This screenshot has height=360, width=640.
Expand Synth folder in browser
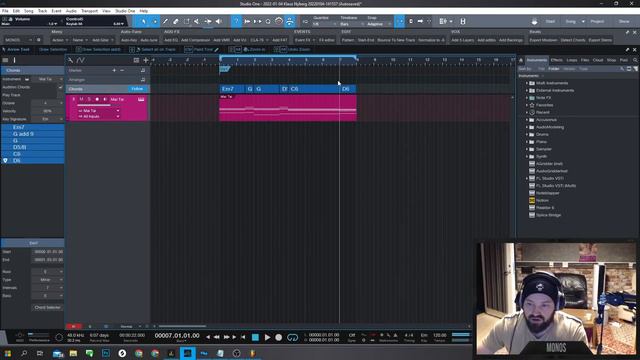tap(527, 156)
